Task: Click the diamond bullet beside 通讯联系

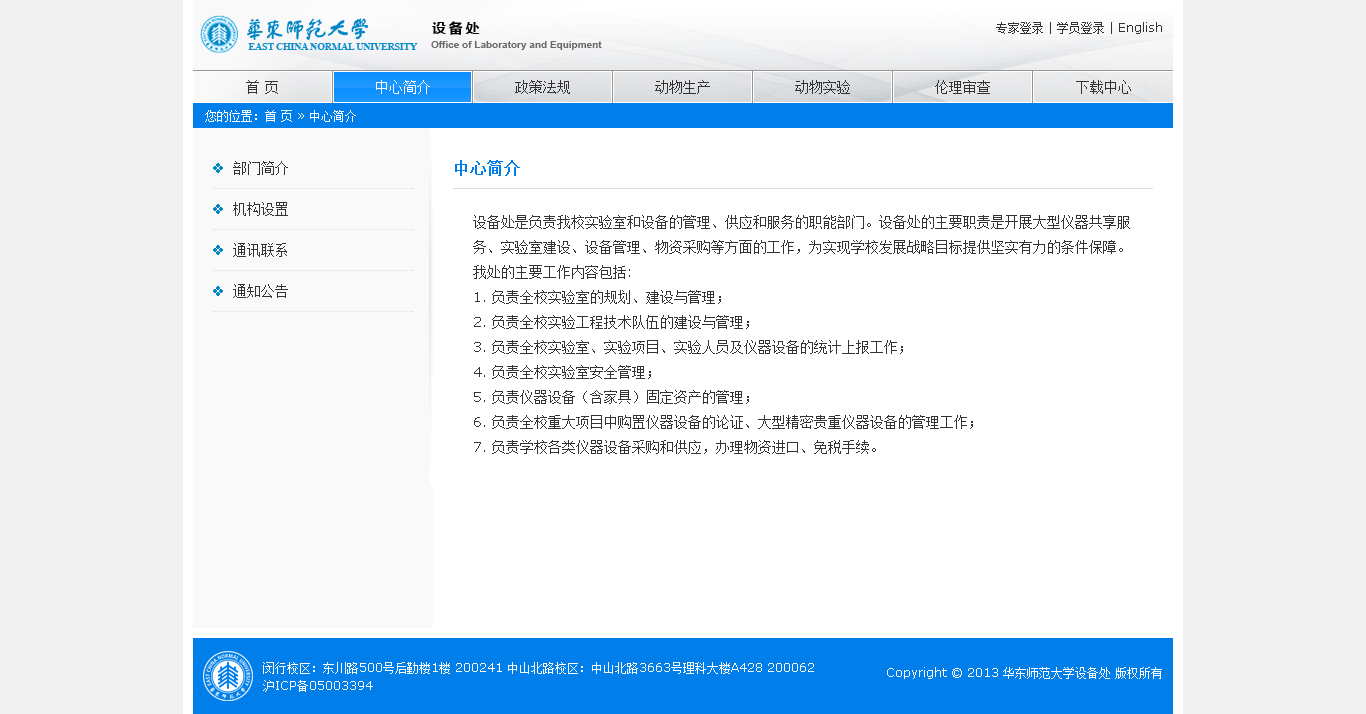Action: point(218,250)
